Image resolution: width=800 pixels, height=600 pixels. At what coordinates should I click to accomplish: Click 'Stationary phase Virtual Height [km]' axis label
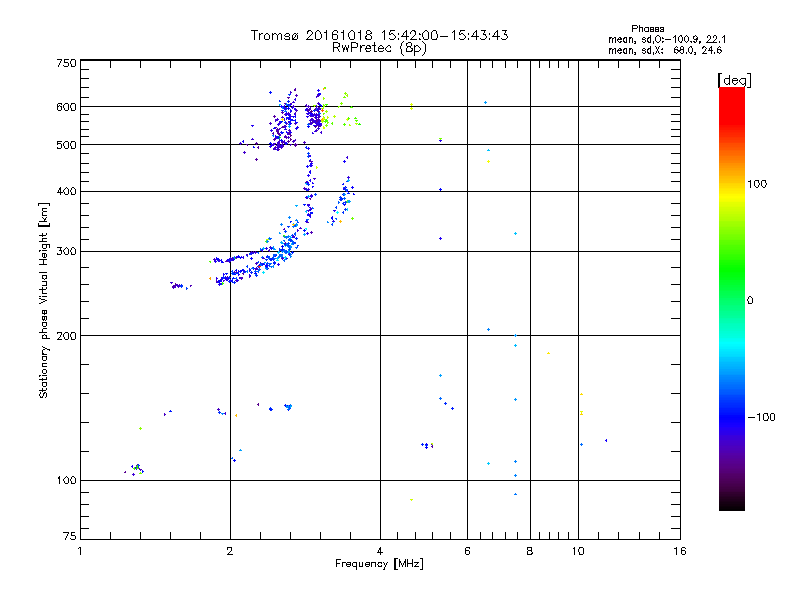click(x=43, y=301)
